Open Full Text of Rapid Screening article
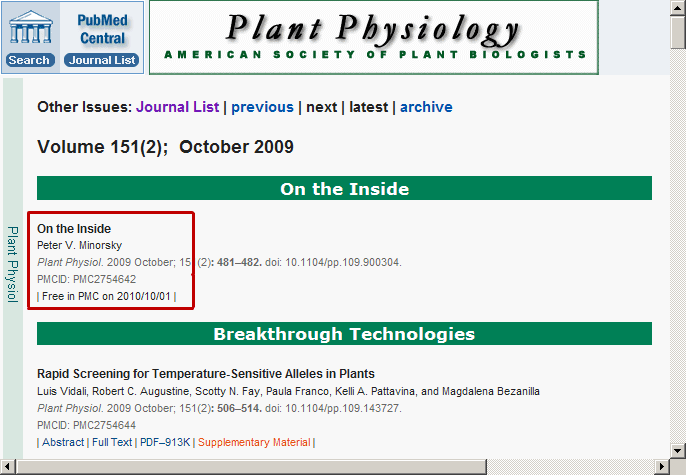The image size is (686, 475). pyautogui.click(x=112, y=442)
